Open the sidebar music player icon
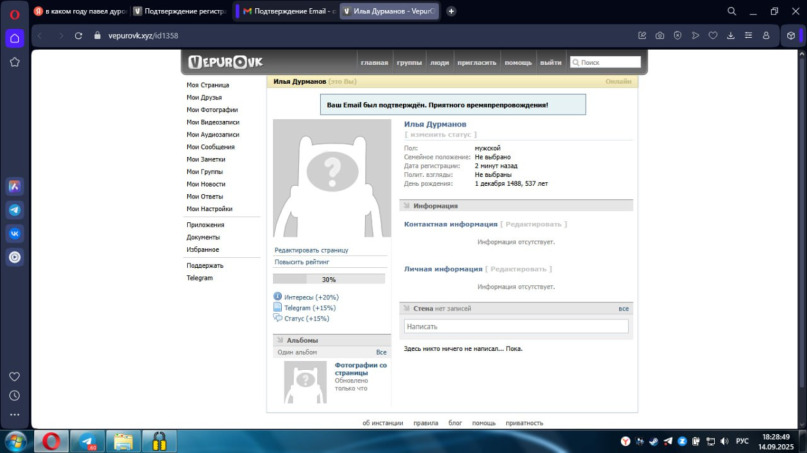This screenshot has width=807, height=453. 15,257
